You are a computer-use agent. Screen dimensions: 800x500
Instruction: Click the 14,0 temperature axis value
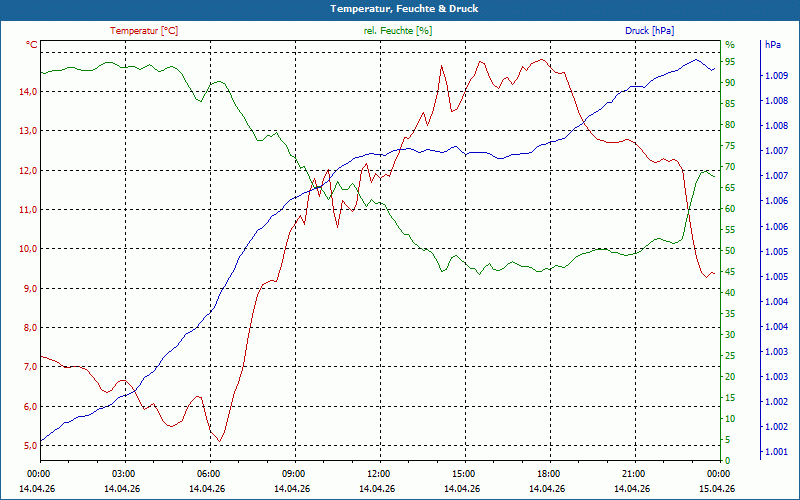29,92
